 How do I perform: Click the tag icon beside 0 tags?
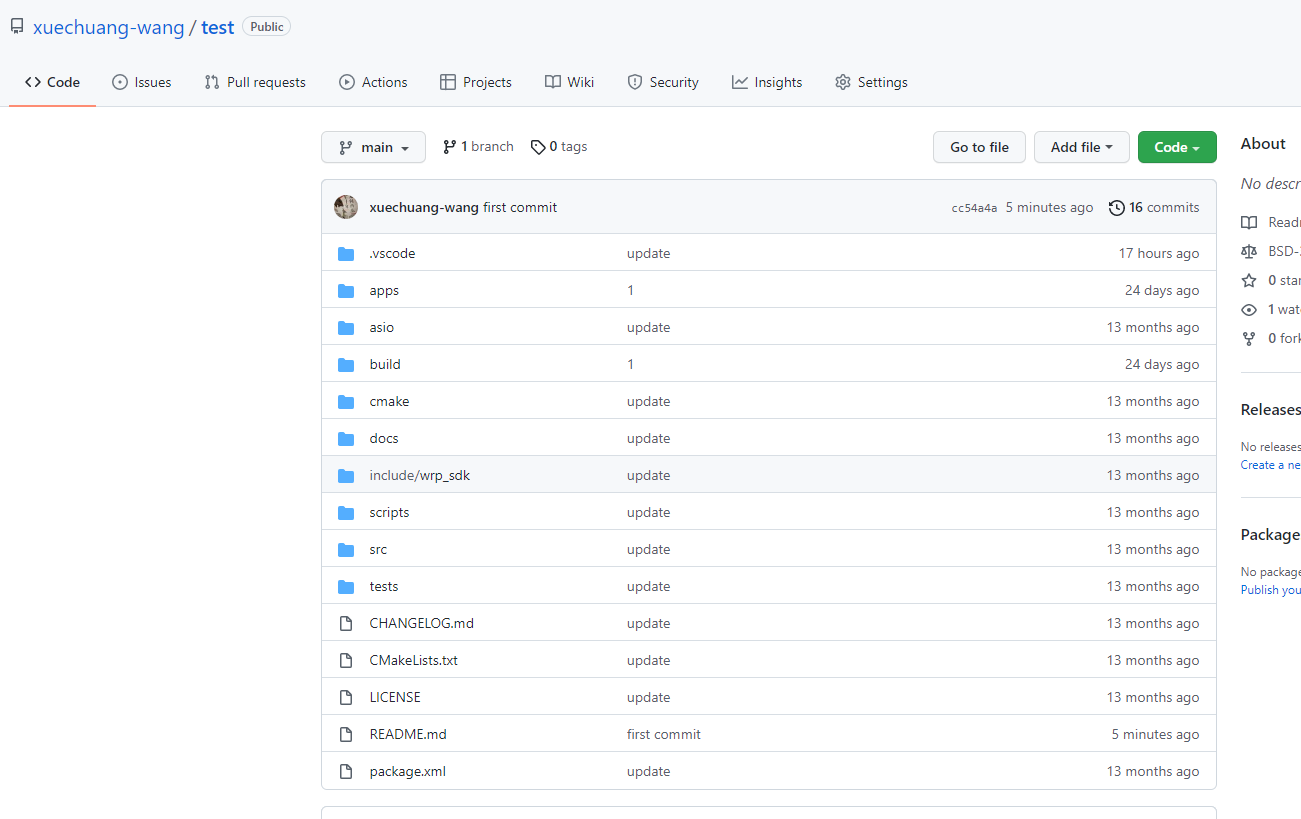(x=538, y=147)
